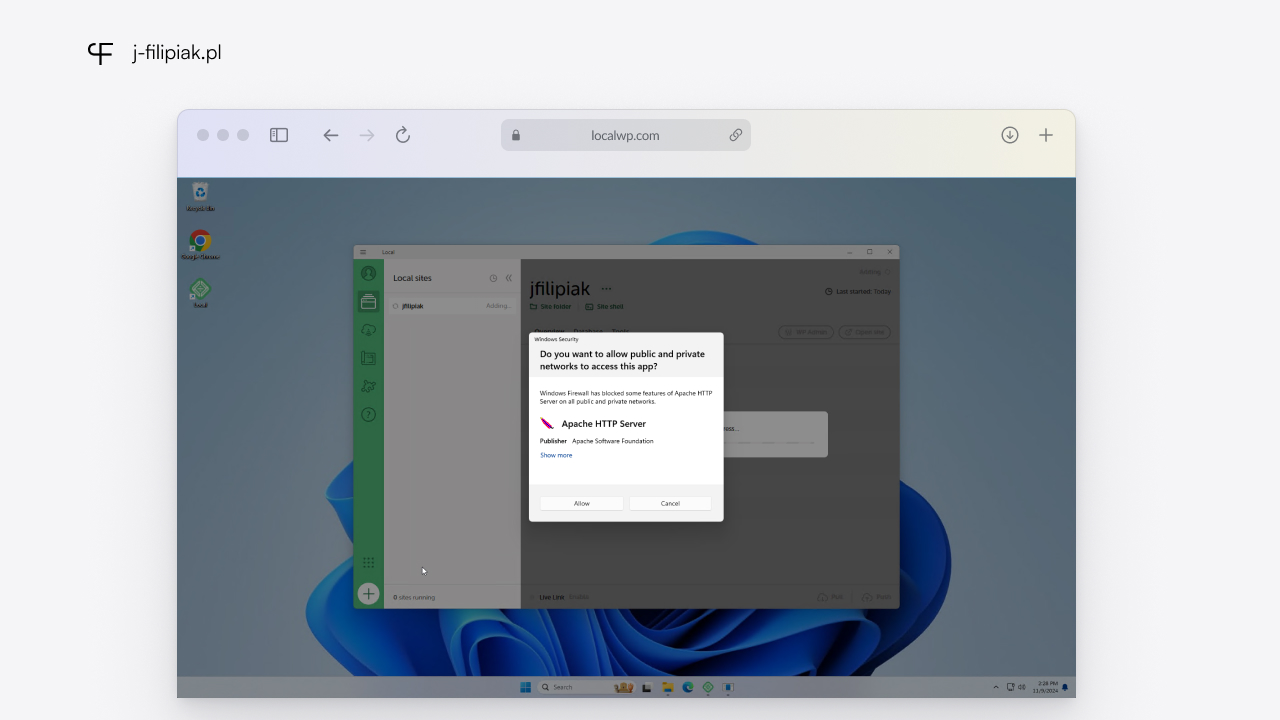This screenshot has width=1280, height=720.
Task: Select the Local sites icon in sidebar
Action: click(x=368, y=301)
